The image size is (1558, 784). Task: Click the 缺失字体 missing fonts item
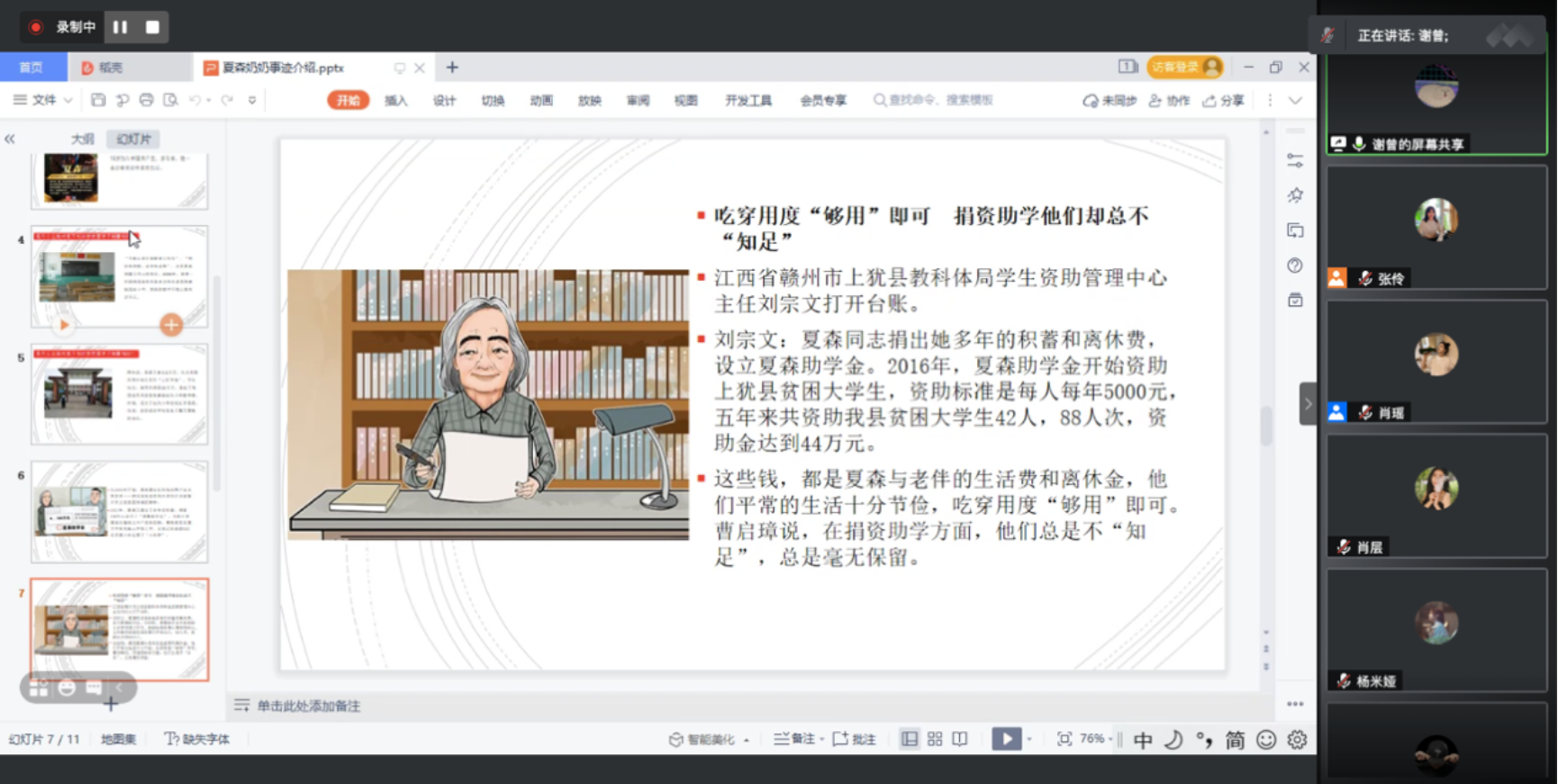(197, 739)
